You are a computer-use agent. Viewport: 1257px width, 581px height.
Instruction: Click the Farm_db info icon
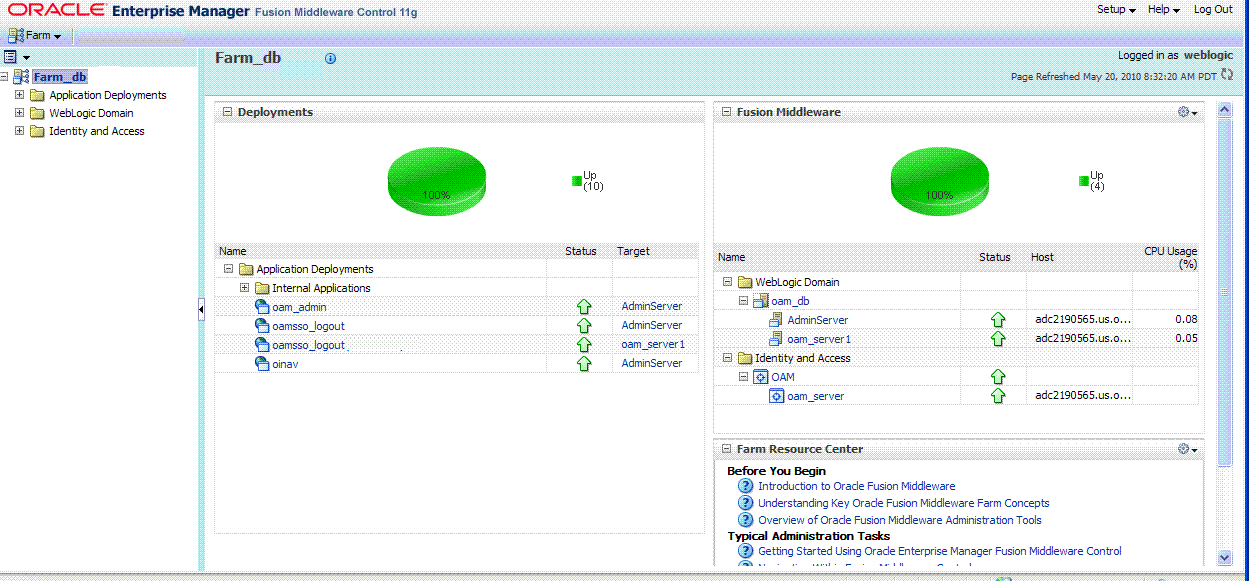coord(331,58)
